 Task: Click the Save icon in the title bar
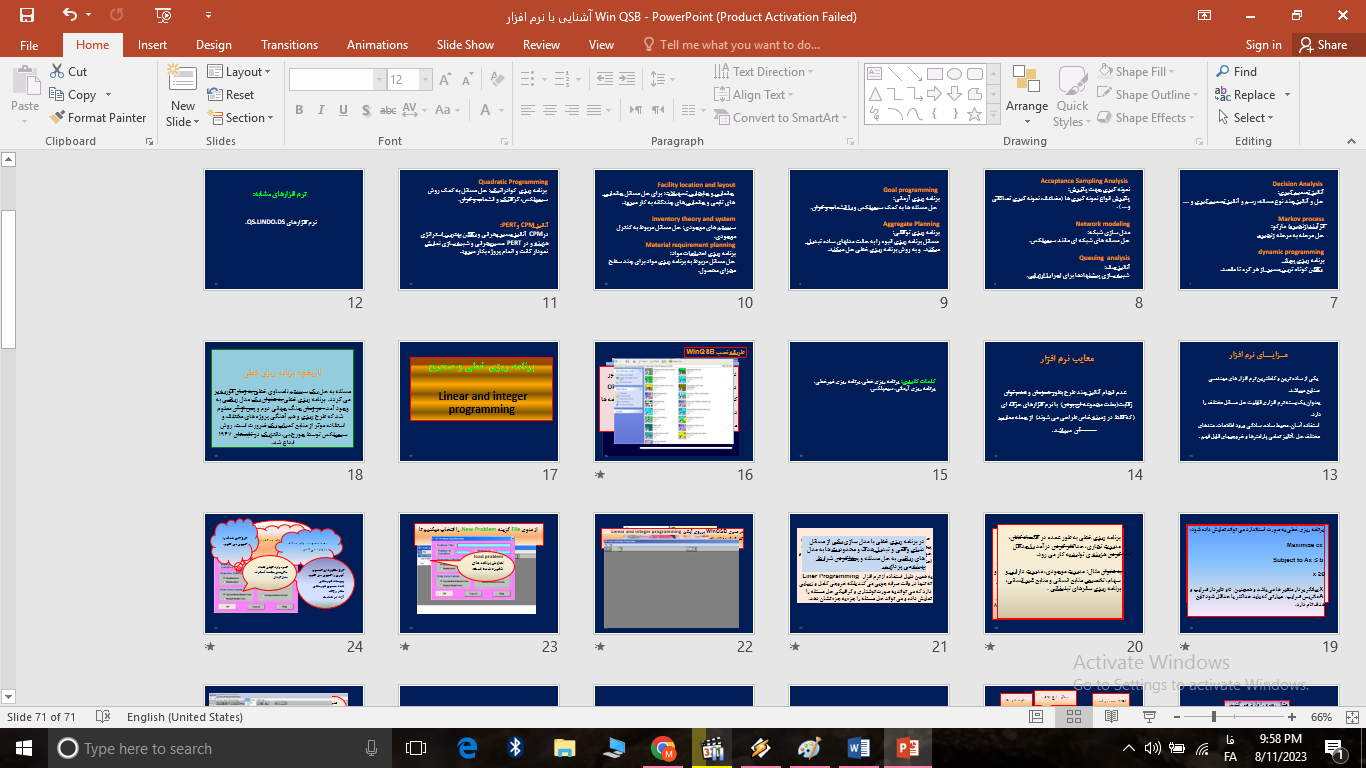click(27, 15)
